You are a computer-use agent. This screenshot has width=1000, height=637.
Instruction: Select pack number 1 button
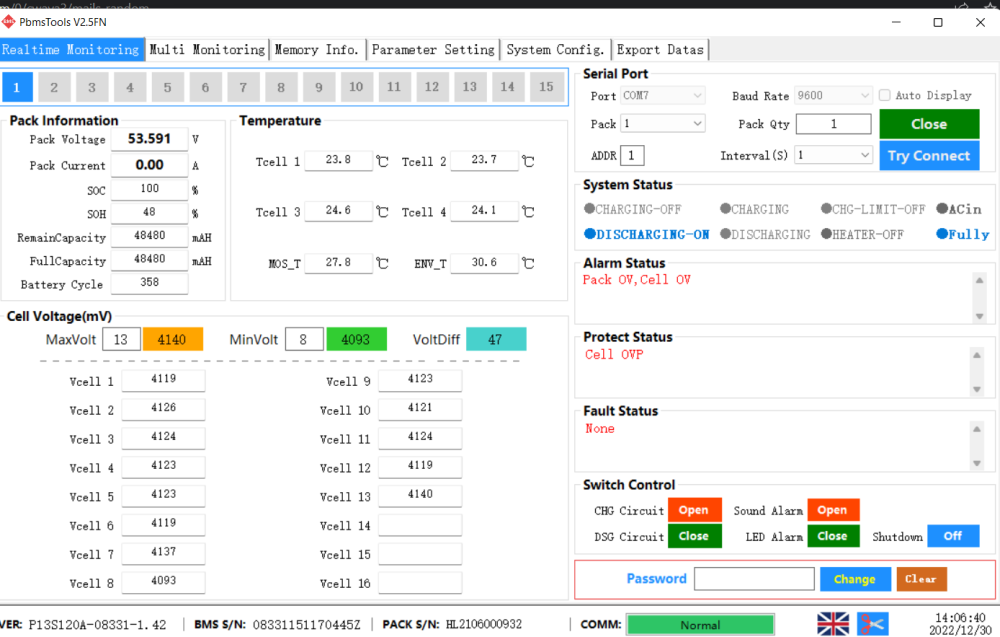17,87
